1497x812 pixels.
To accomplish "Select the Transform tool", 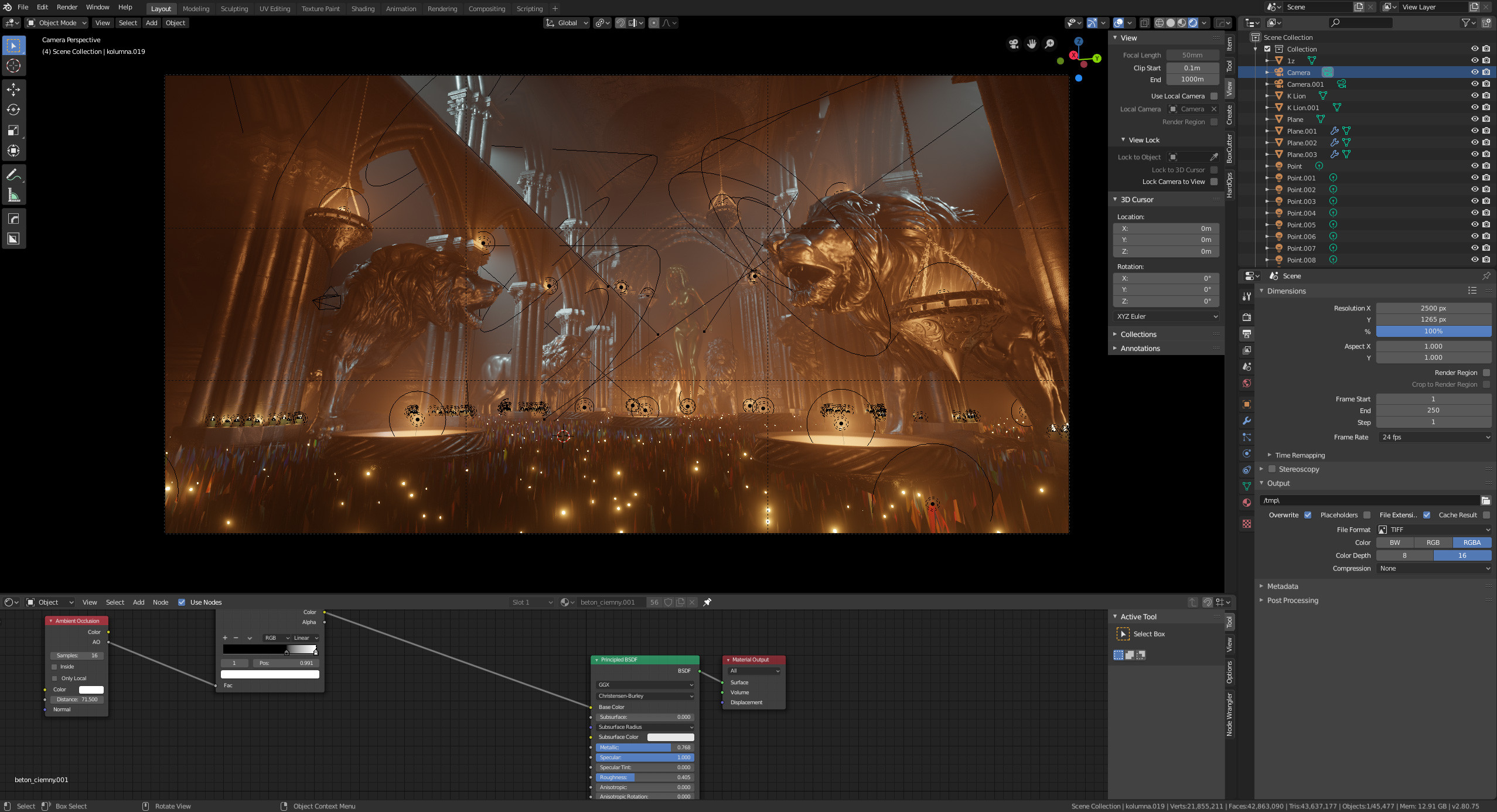I will click(13, 151).
